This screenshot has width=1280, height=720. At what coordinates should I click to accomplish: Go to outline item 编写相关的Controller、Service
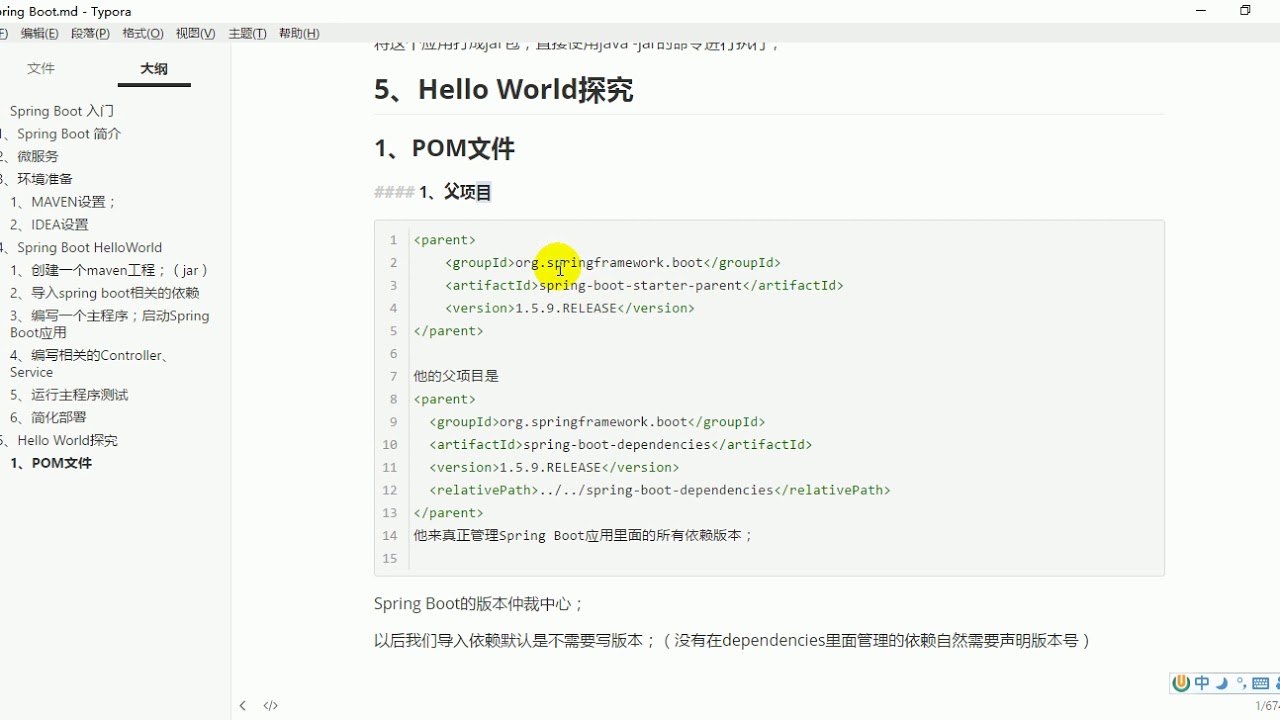tap(89, 363)
